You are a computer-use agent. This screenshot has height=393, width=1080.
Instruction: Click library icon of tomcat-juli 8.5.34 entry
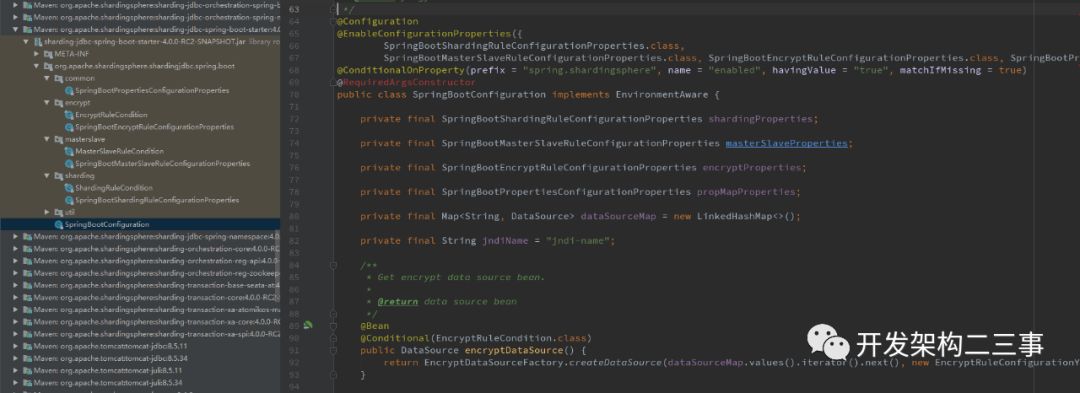27,383
